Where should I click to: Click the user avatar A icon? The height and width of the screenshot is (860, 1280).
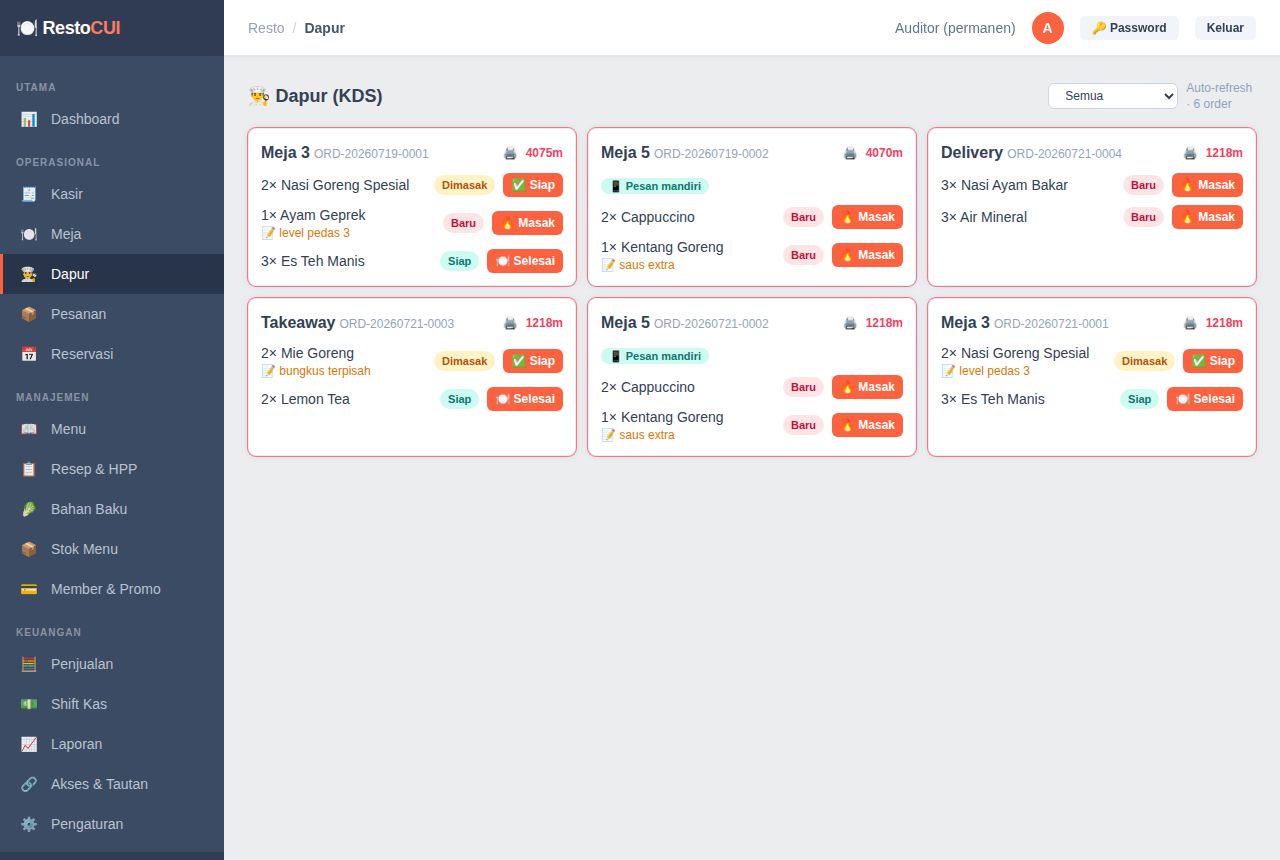tap(1048, 28)
